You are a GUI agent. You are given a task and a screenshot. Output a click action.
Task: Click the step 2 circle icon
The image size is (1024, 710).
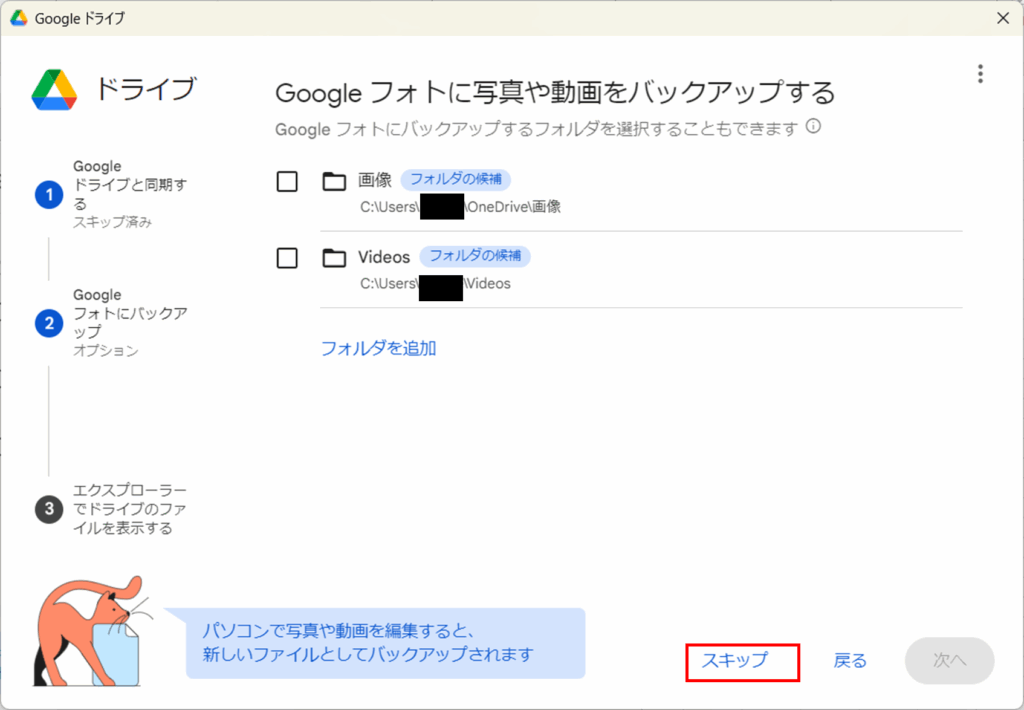pyautogui.click(x=49, y=323)
